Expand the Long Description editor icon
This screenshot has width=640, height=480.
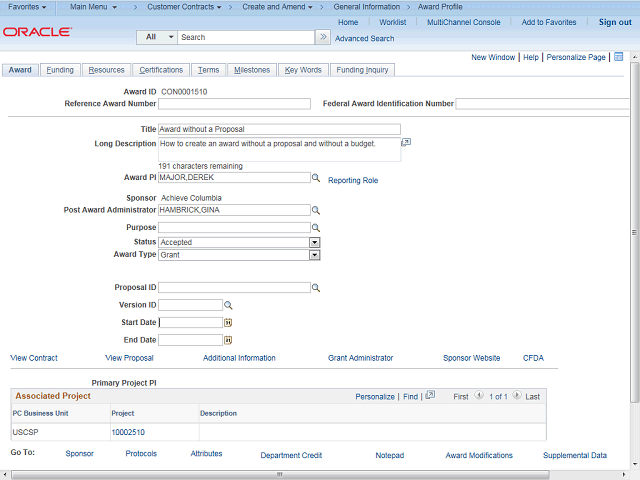pyautogui.click(x=406, y=143)
